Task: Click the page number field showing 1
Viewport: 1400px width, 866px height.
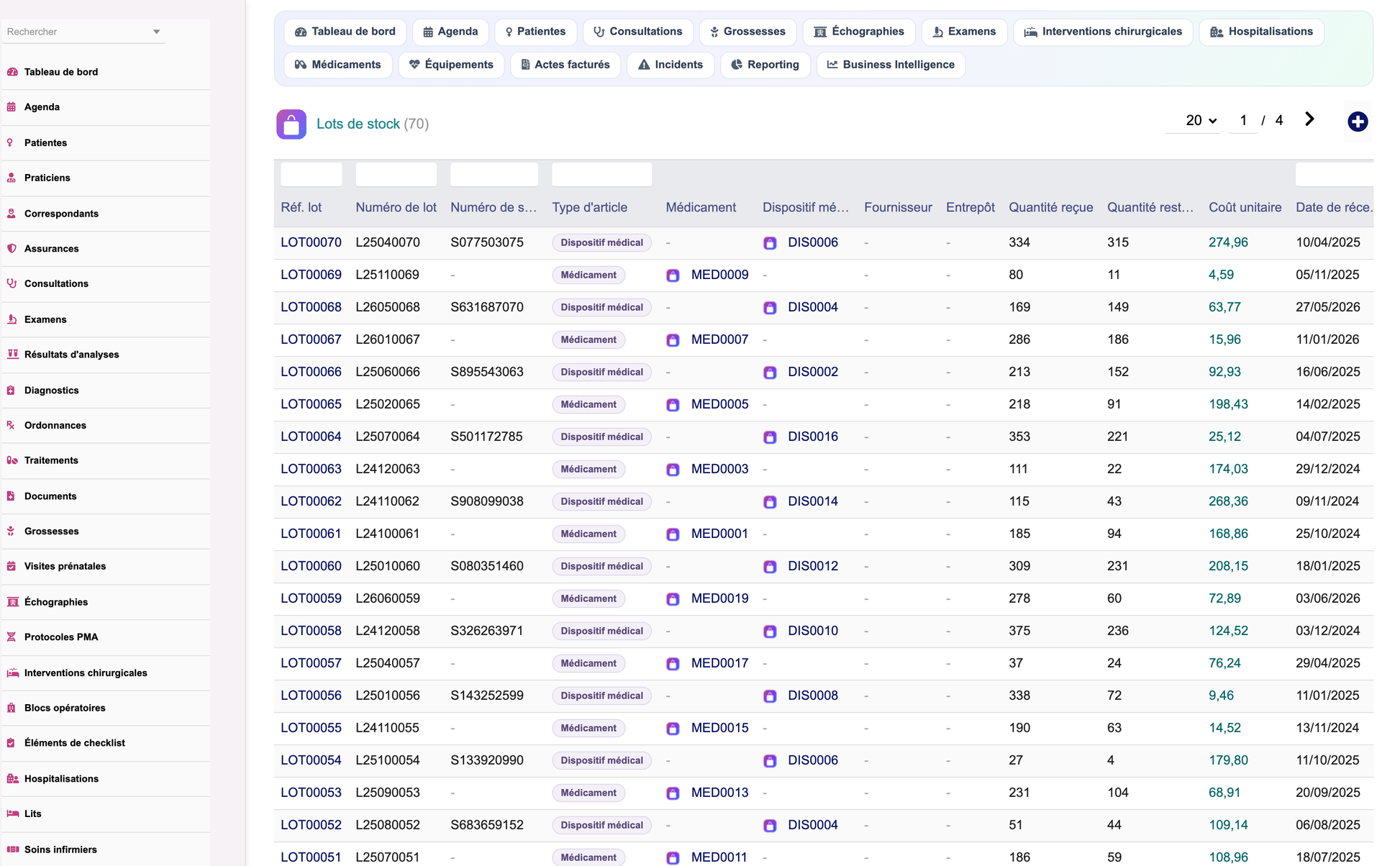Action: (1243, 121)
